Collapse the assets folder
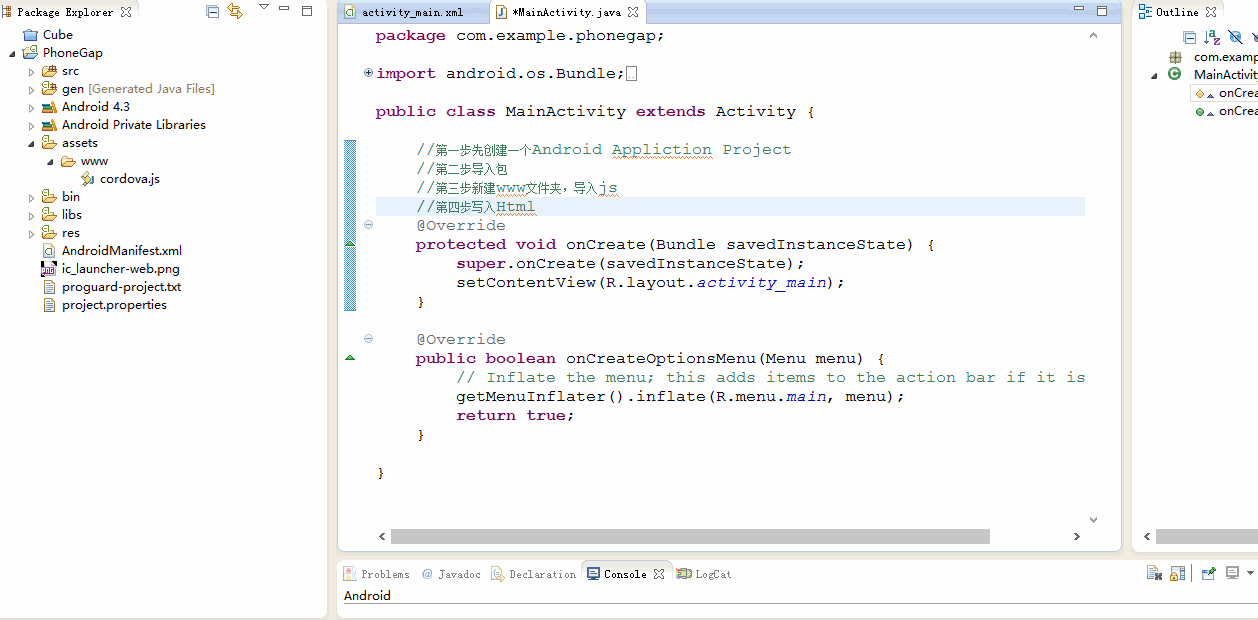 (x=31, y=143)
